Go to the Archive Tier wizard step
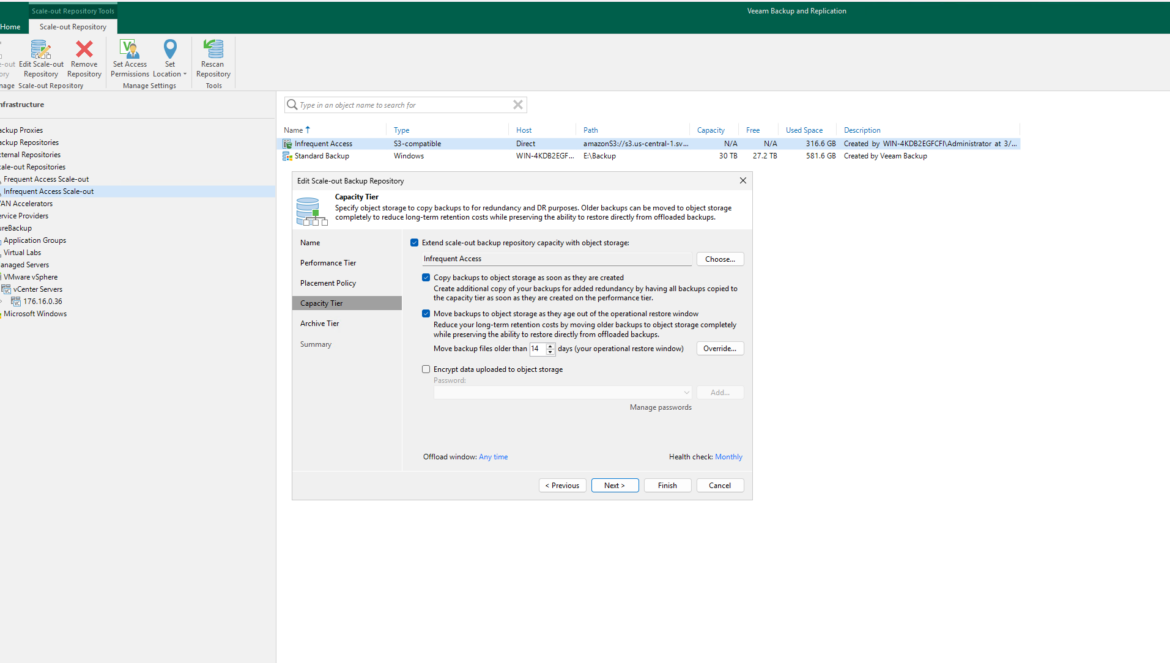This screenshot has height=663, width=1170. 319,324
